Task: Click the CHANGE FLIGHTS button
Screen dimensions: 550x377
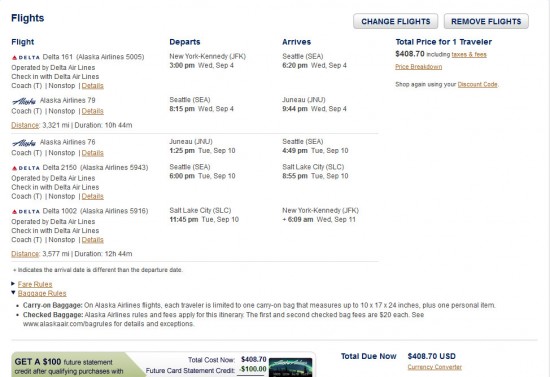Action: (395, 21)
